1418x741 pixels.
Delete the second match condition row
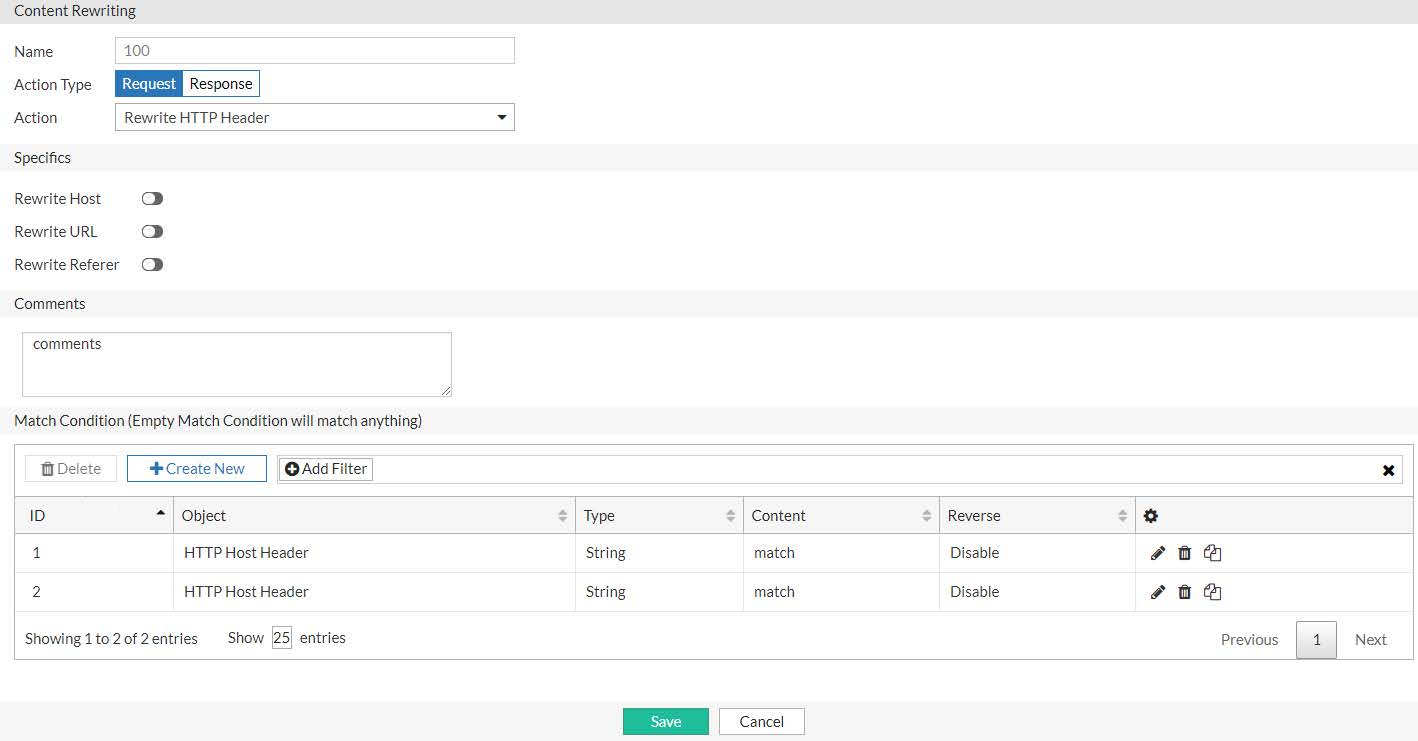coord(1185,591)
